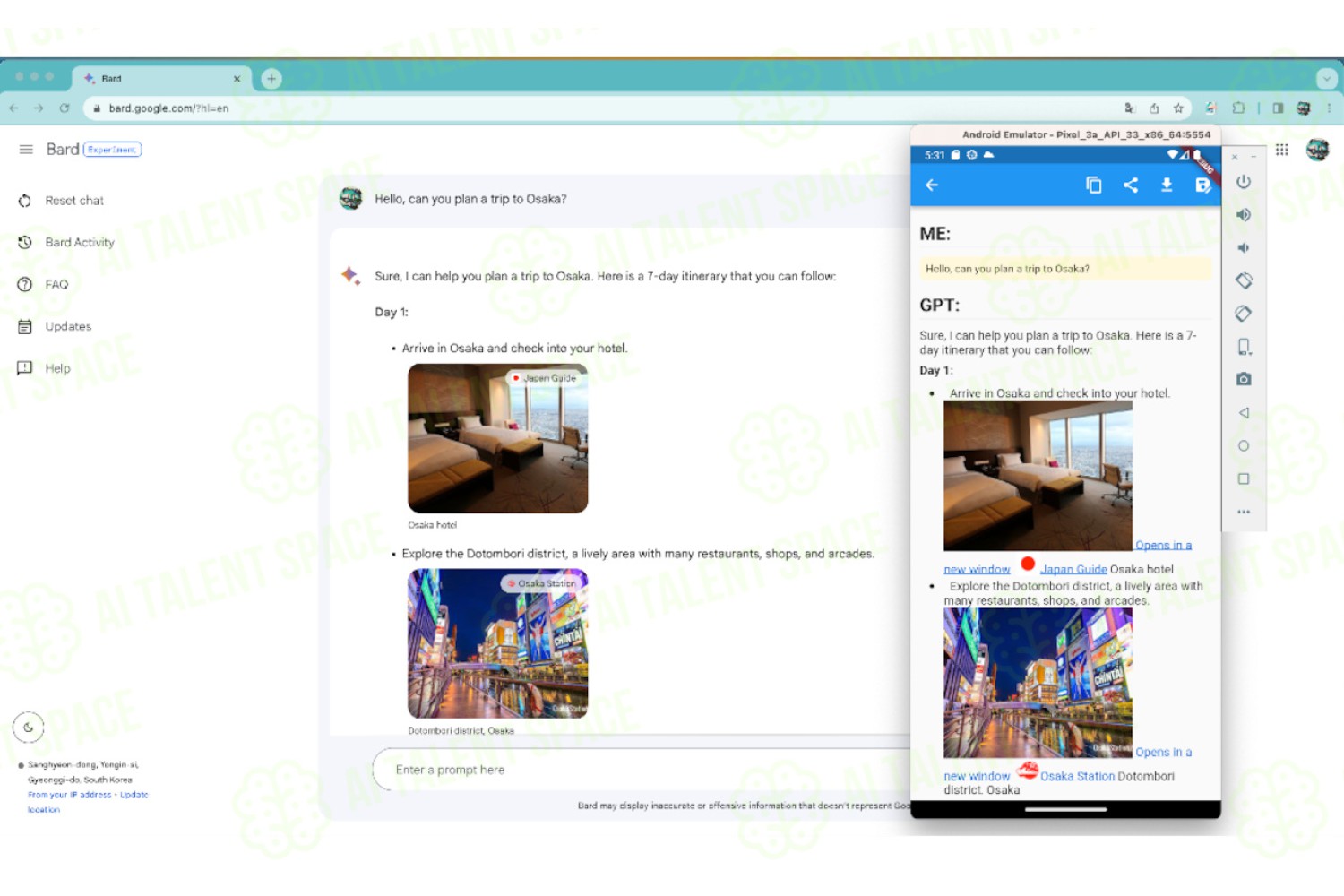Click the share page icon in address bar
1344x896 pixels.
[x=1154, y=108]
